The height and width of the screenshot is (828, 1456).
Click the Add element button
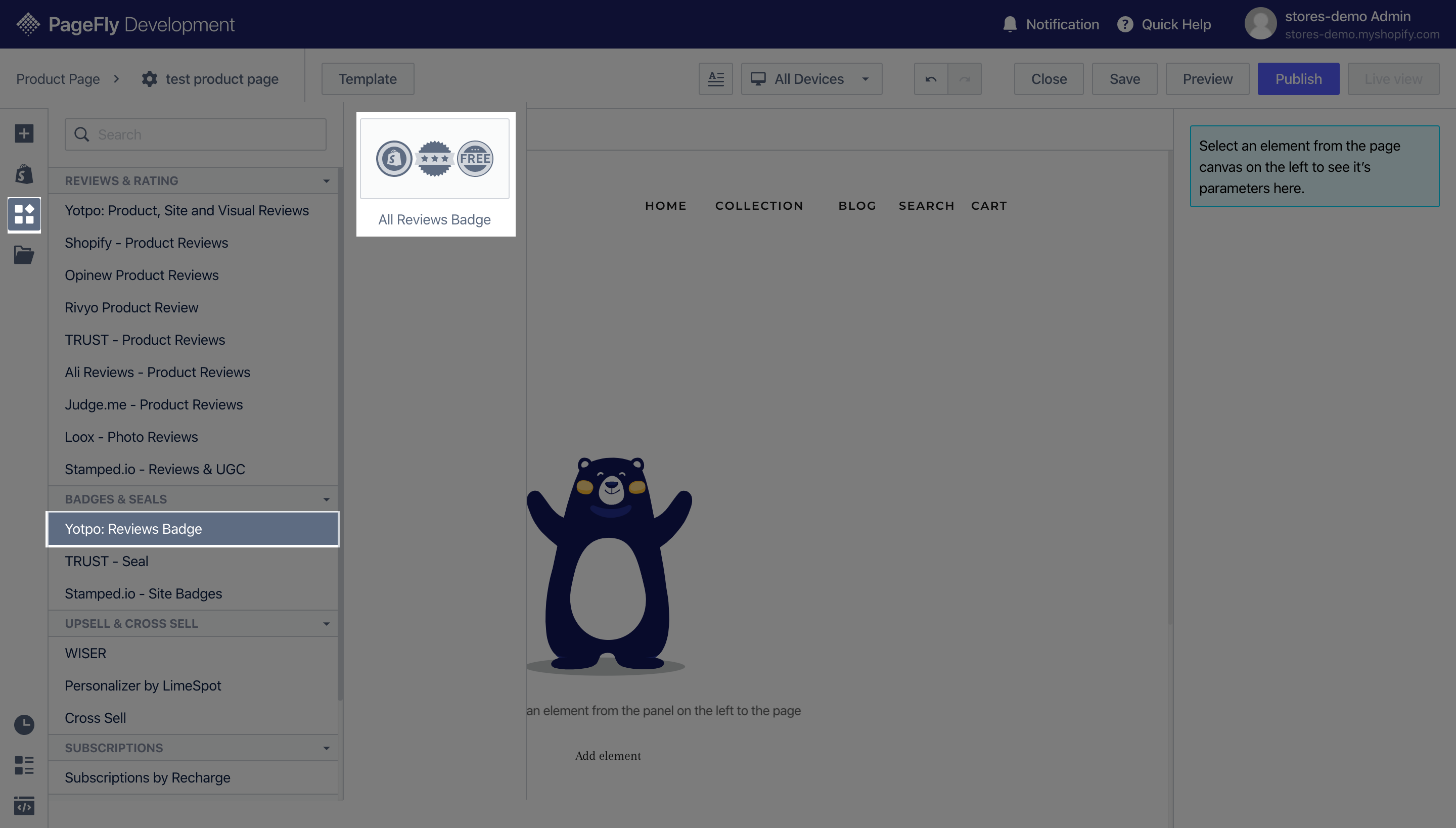(x=608, y=756)
